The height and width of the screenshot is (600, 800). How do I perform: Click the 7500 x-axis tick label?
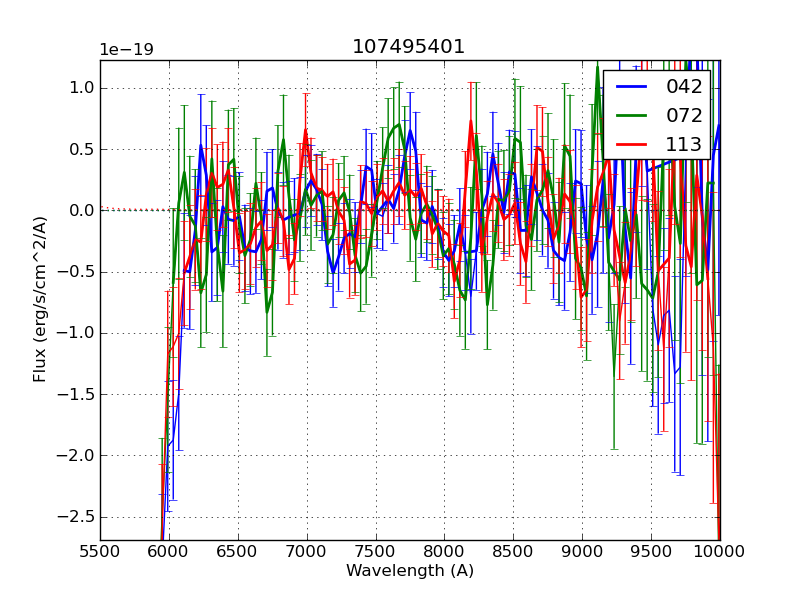click(376, 549)
